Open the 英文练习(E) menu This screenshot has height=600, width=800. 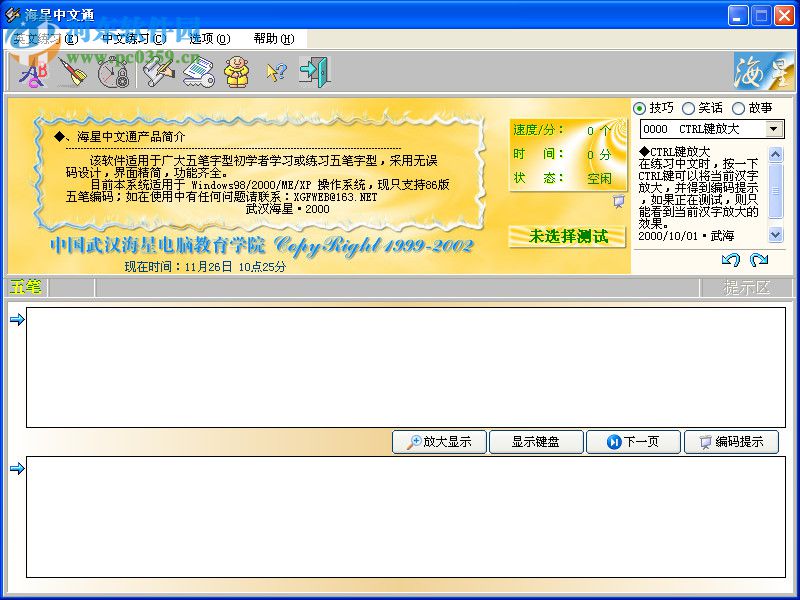45,39
